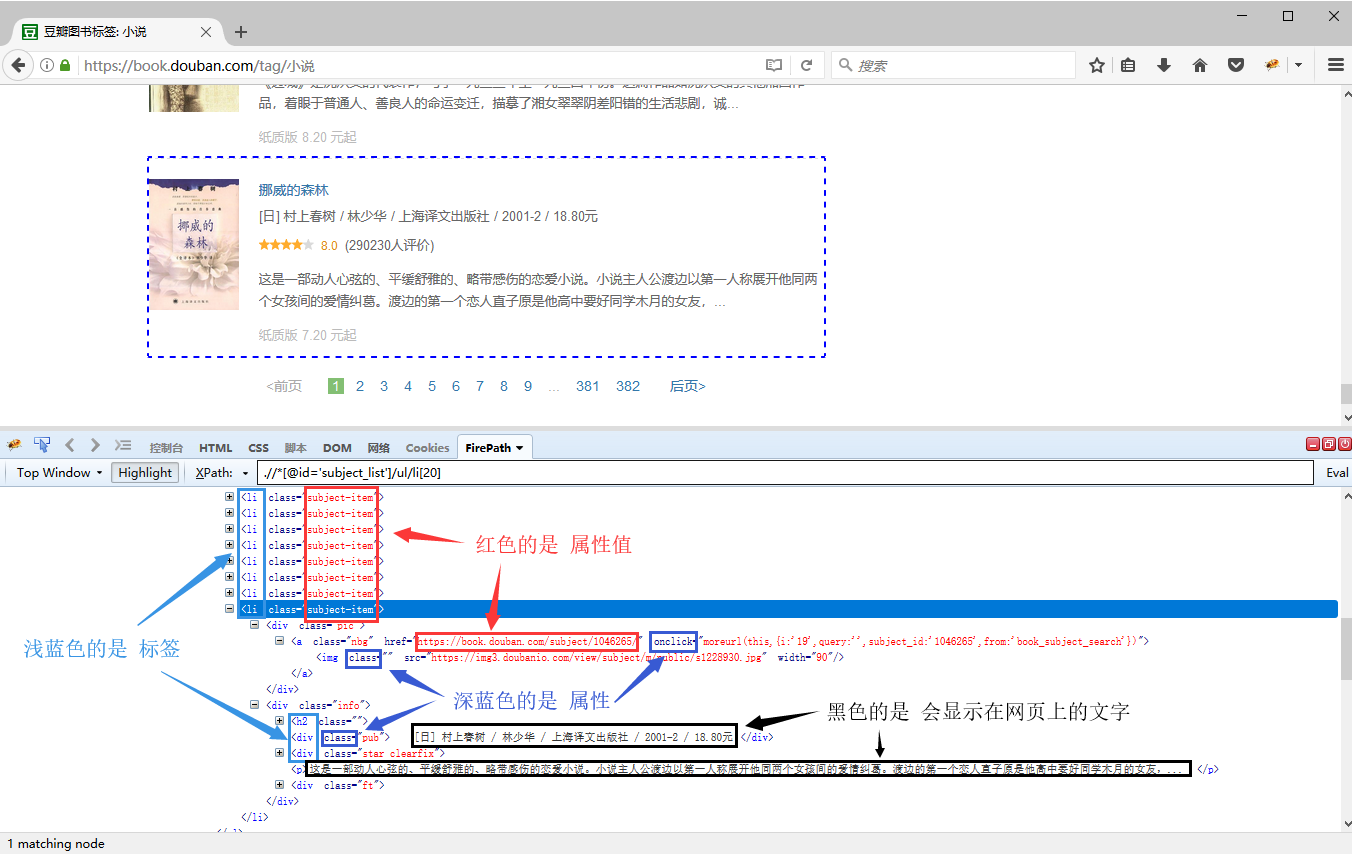Click the 挪威的森林 book cover thumbnail
This screenshot has height=854, width=1352.
194,244
